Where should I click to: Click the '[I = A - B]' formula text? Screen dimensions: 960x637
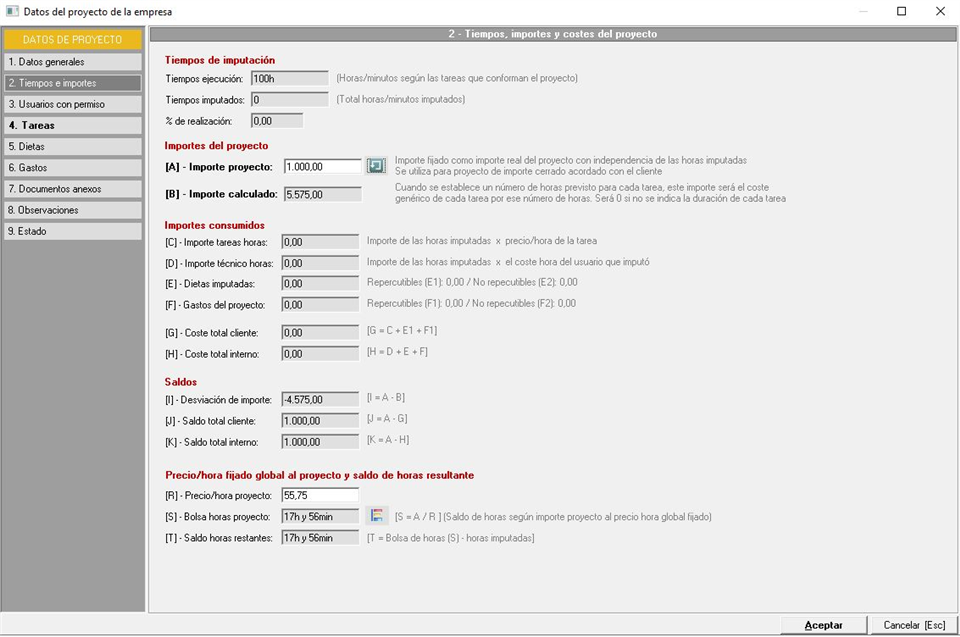pyautogui.click(x=386, y=398)
